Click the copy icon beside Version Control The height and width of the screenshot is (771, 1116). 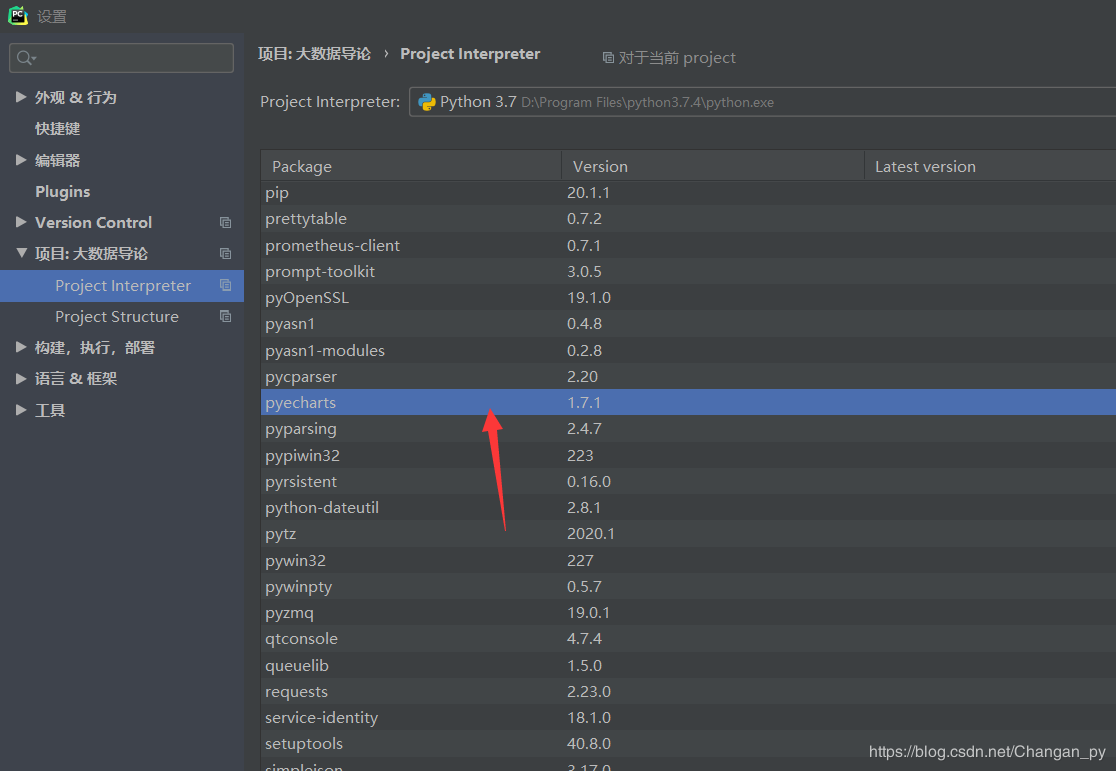[226, 223]
